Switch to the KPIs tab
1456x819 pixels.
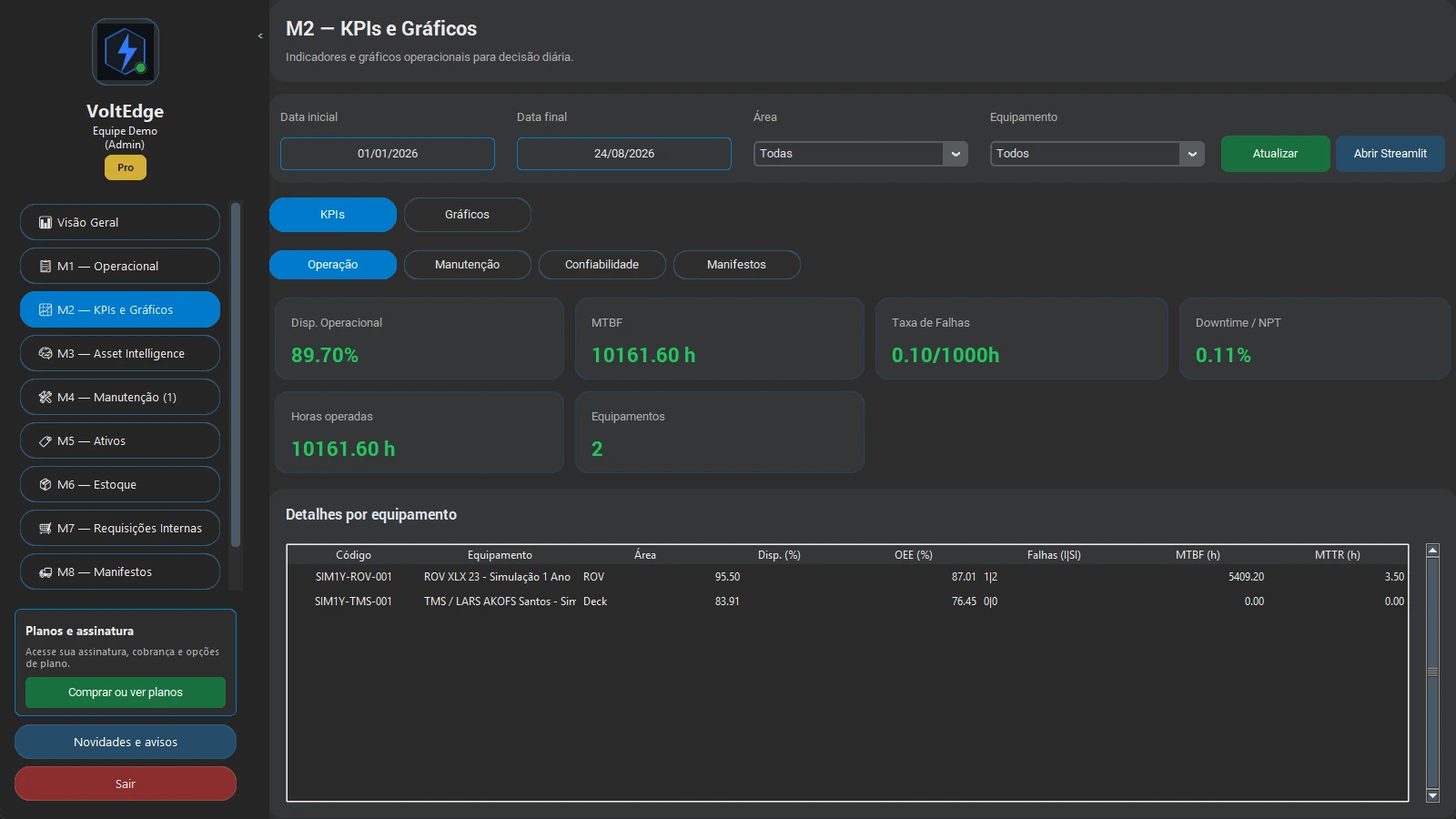click(x=333, y=215)
